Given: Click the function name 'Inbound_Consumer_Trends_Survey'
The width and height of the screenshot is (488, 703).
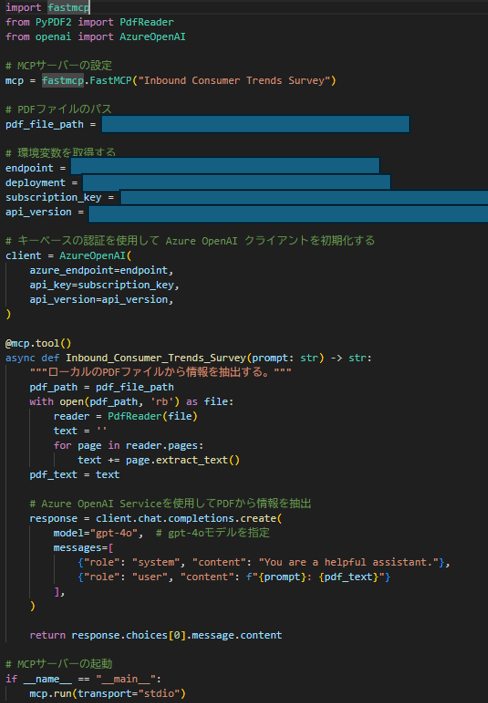Looking at the screenshot, I should coord(156,358).
